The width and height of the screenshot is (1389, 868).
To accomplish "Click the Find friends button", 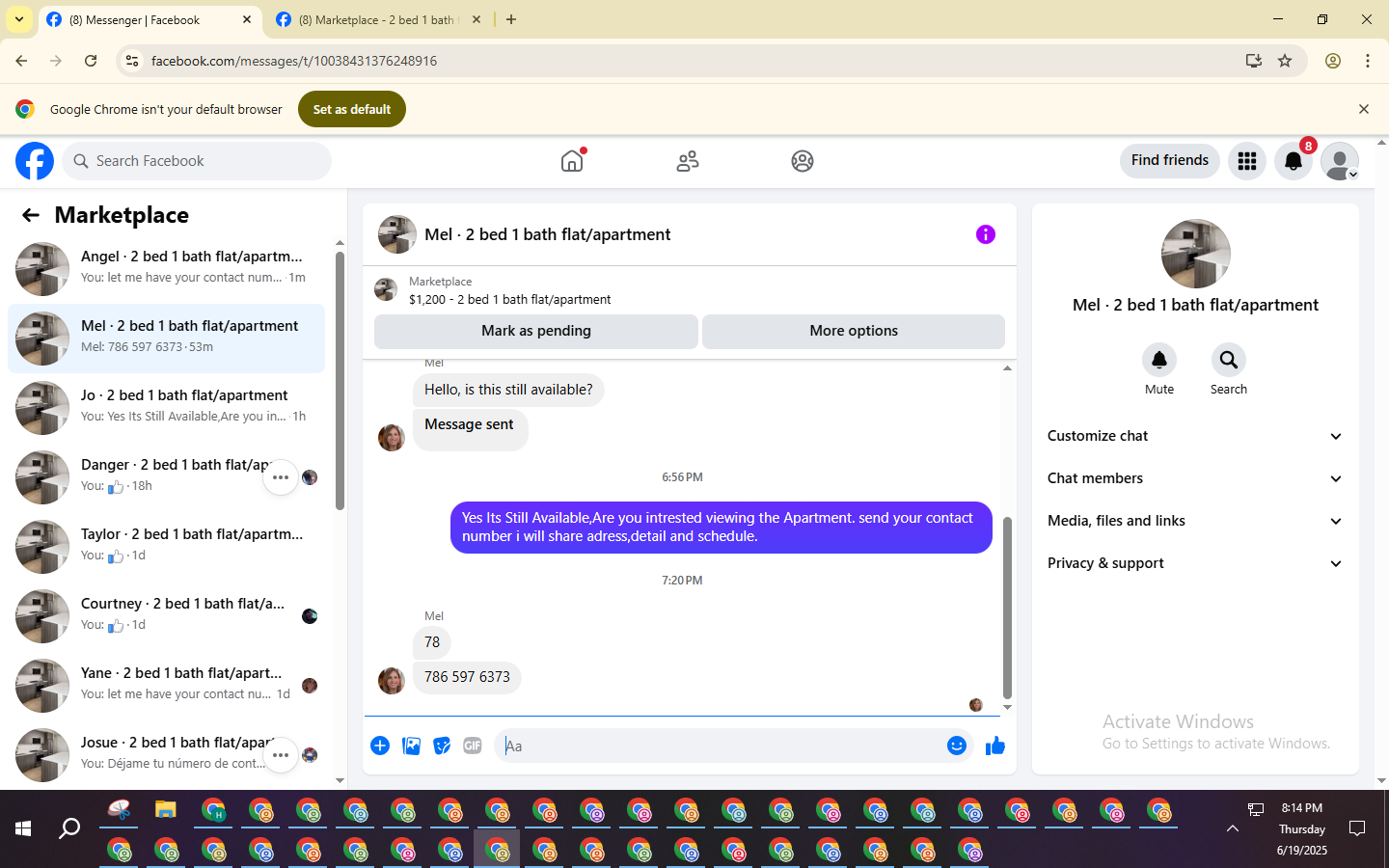I will click(1170, 160).
